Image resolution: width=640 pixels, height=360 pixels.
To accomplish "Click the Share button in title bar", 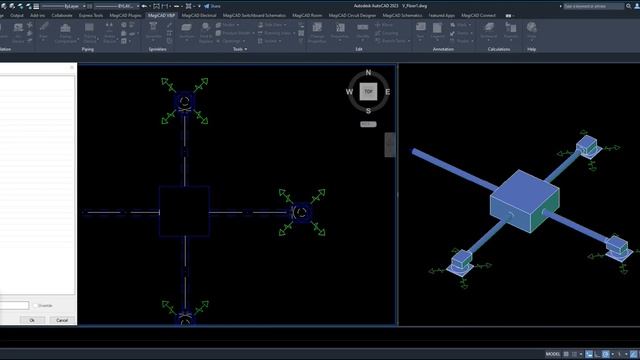I will click(x=212, y=6).
